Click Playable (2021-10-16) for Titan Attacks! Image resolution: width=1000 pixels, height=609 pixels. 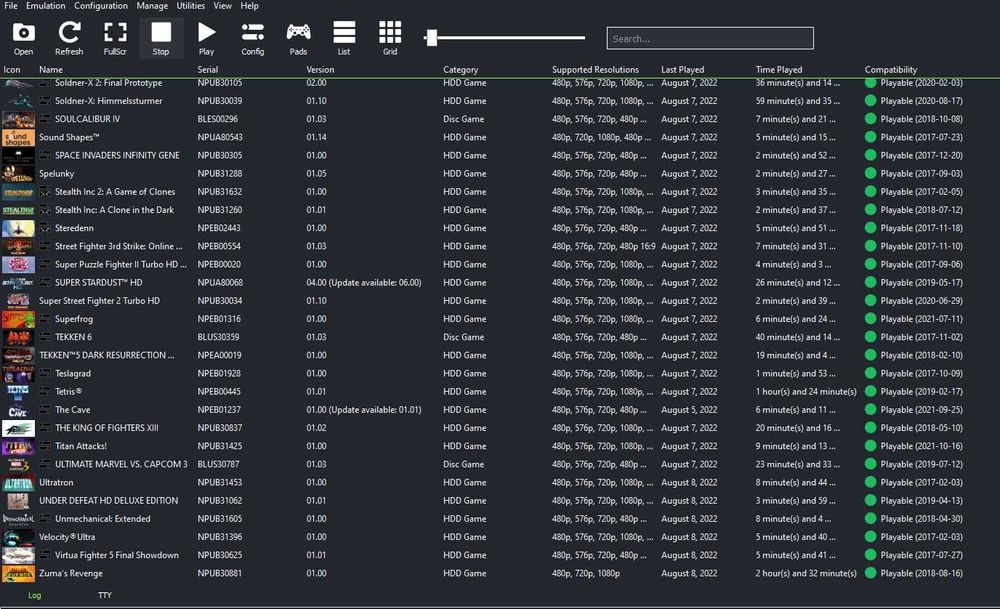click(922, 446)
